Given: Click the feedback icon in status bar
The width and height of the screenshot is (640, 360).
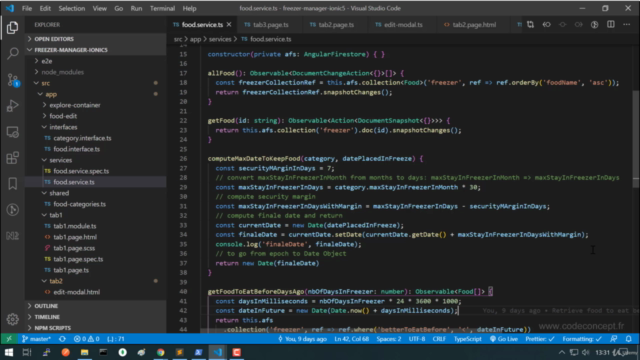Looking at the screenshot, I should click(613, 339).
